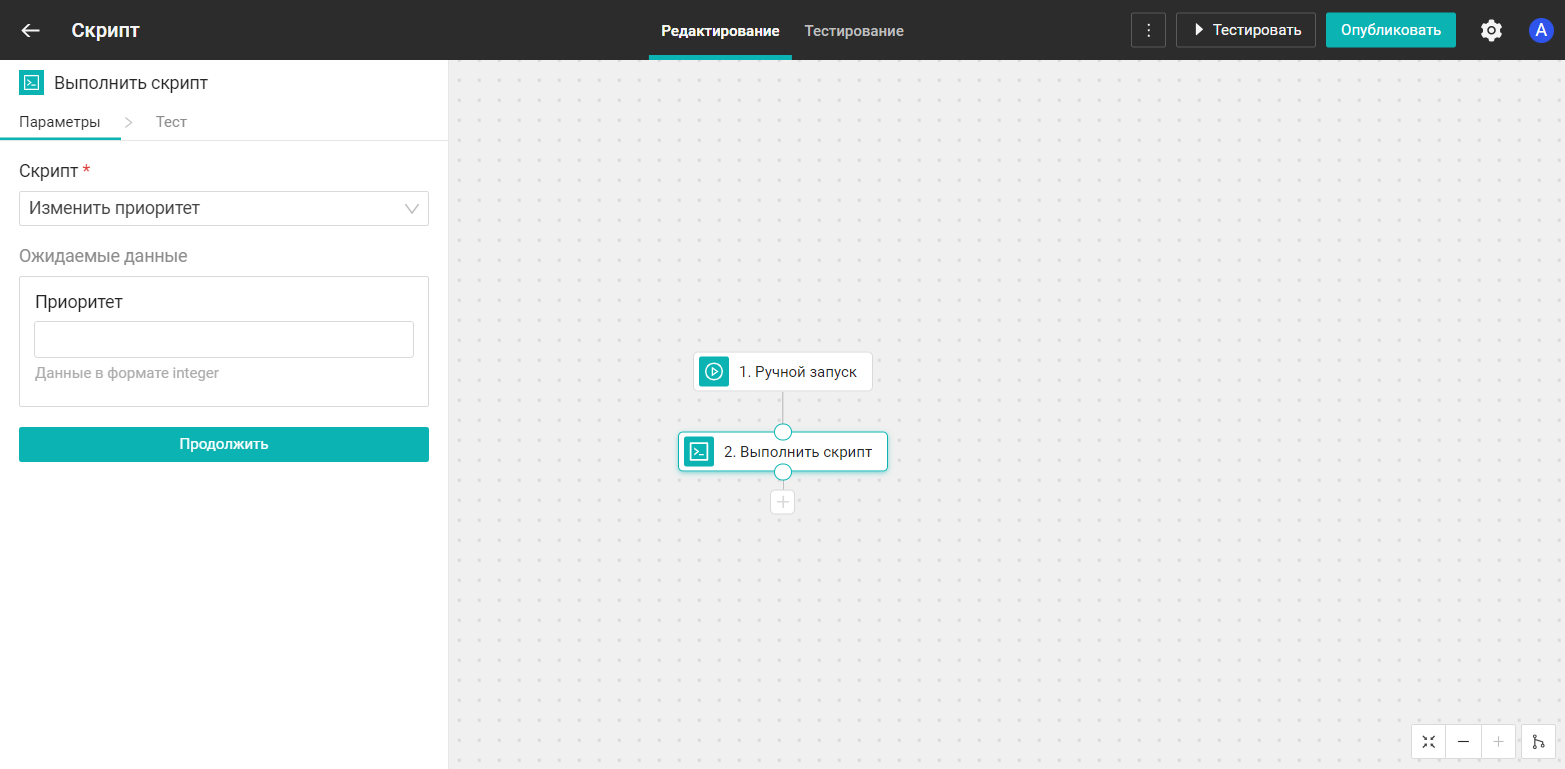
Task: Zoom in the canvas with plus
Action: [x=1497, y=742]
